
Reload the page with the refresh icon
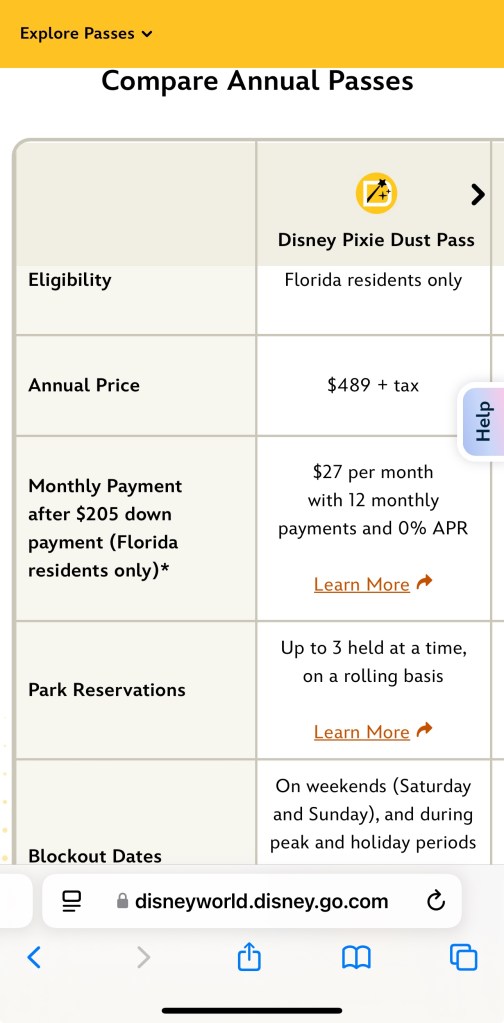pyautogui.click(x=436, y=901)
